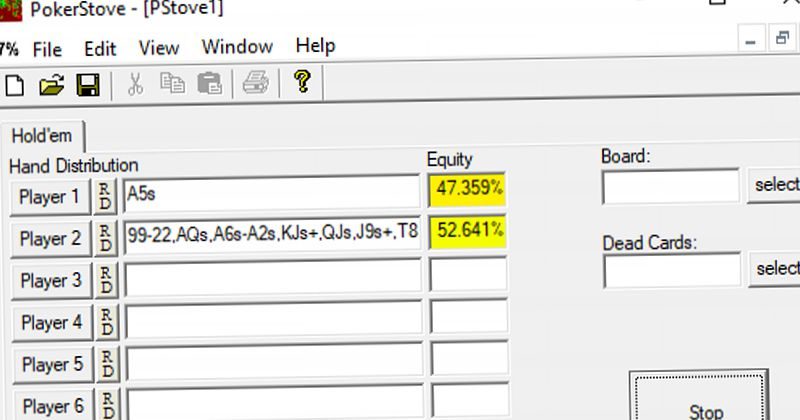This screenshot has width=800, height=420.
Task: Click the Player 6 button
Action: 54,405
